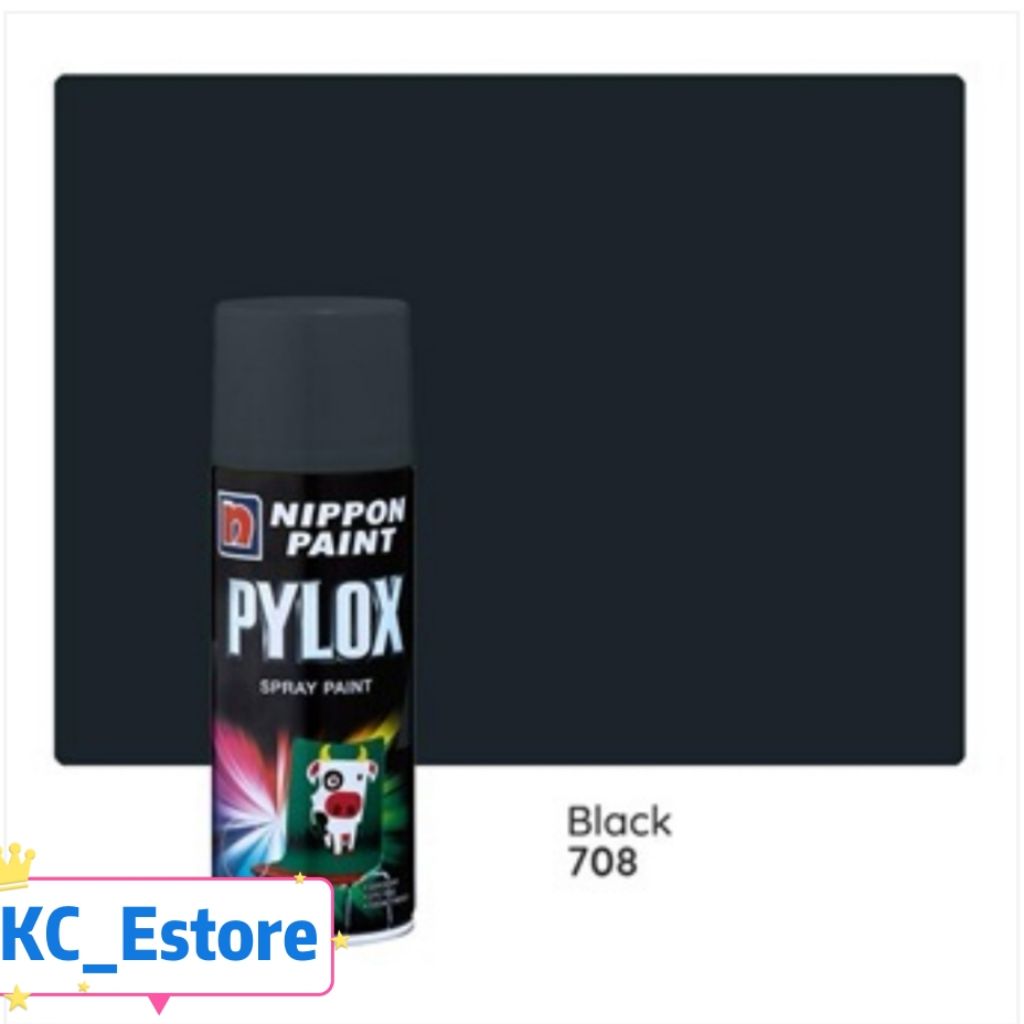Click the PYLOX brand name on can
The image size is (1024, 1024).
click(314, 619)
